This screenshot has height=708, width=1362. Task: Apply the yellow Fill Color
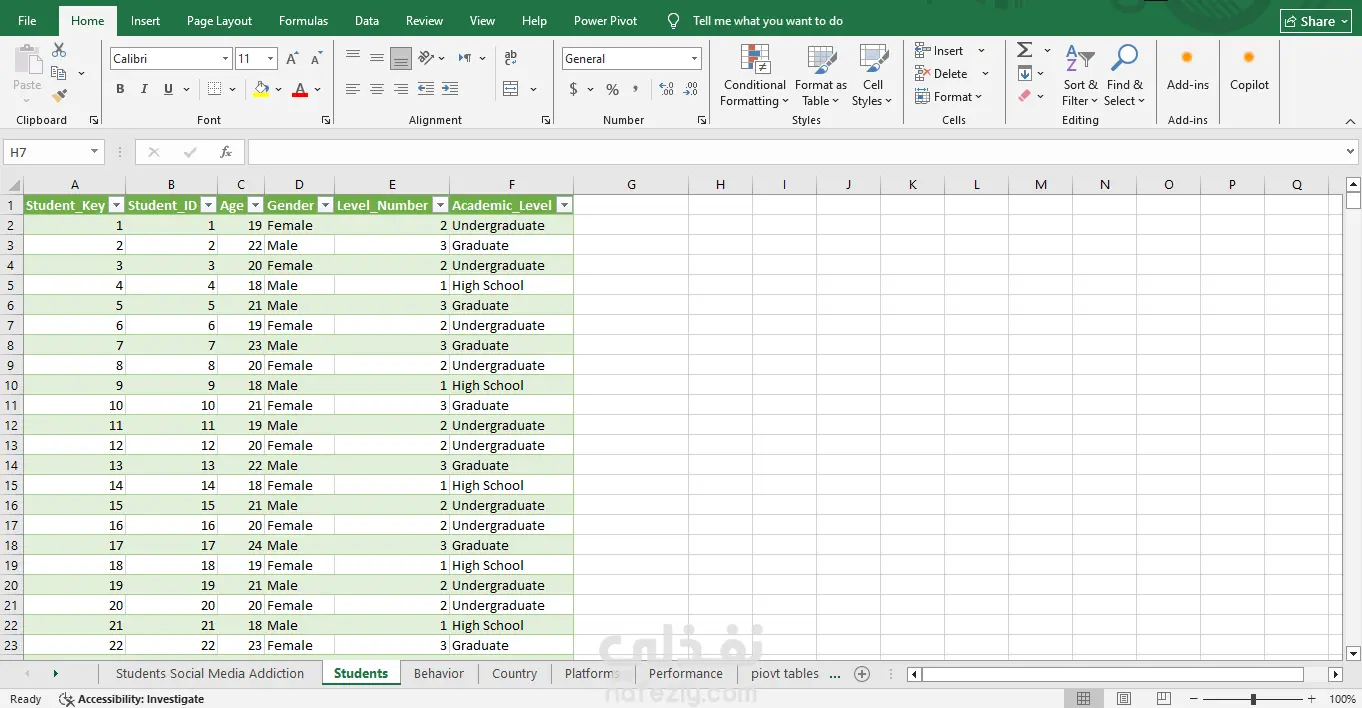(261, 89)
